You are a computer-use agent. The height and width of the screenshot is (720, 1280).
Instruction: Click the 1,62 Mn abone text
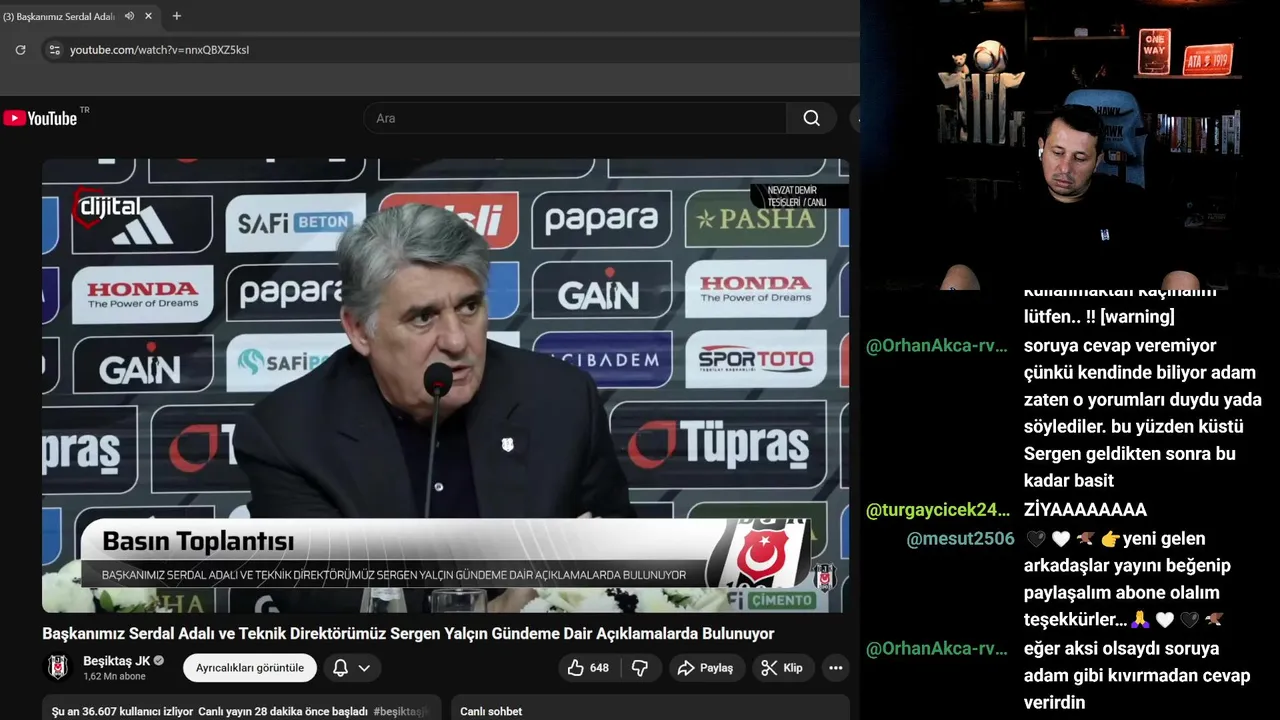pyautogui.click(x=114, y=677)
